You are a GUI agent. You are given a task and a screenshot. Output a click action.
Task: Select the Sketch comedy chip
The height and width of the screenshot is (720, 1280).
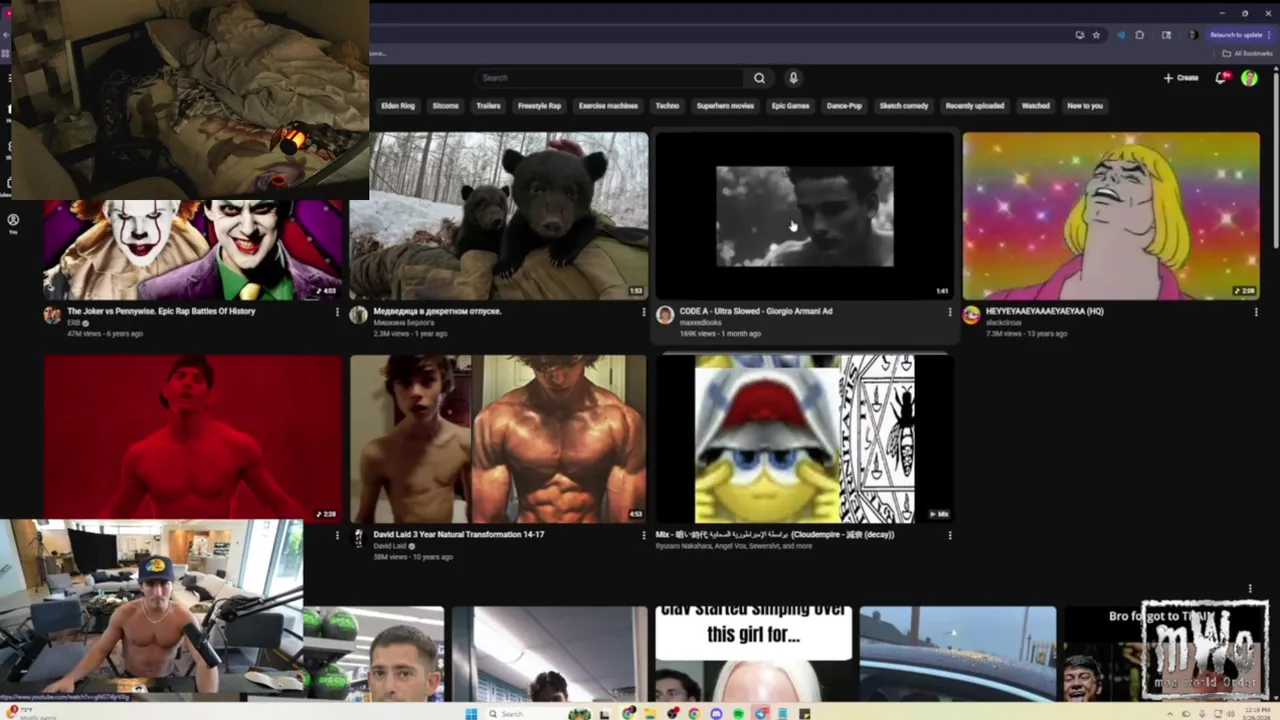click(x=904, y=106)
